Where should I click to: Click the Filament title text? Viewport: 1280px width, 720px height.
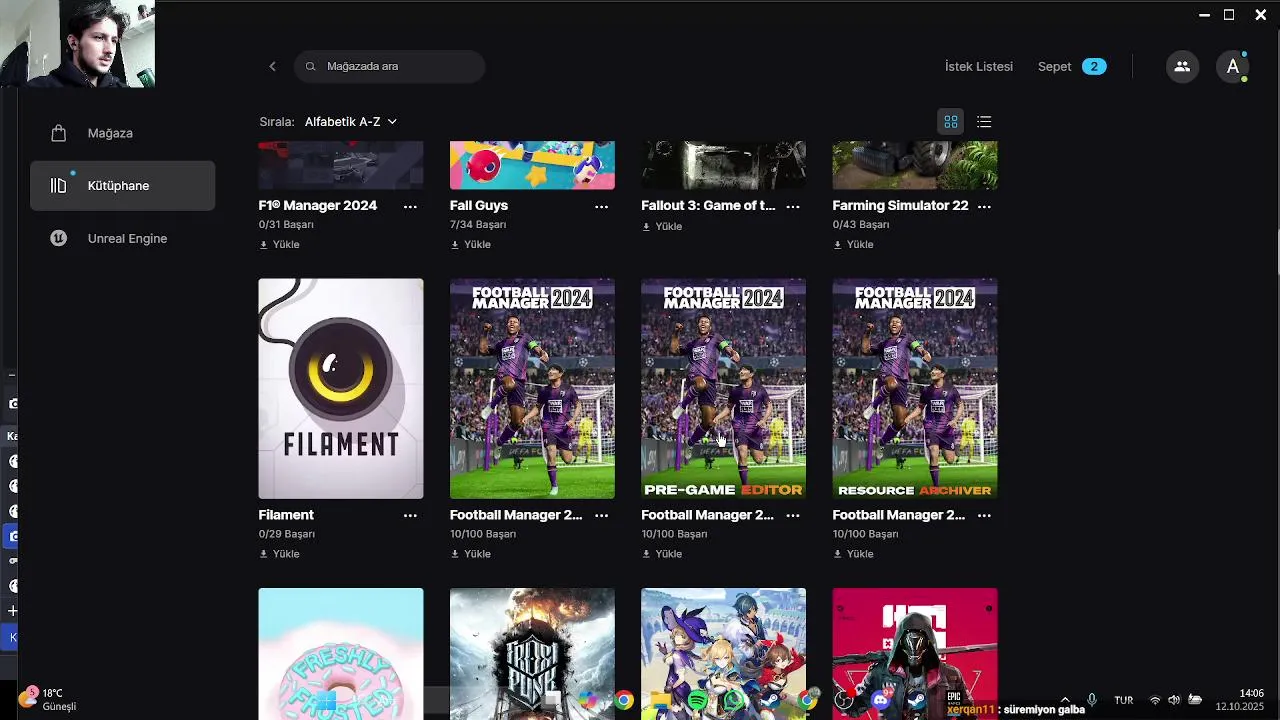tap(286, 515)
